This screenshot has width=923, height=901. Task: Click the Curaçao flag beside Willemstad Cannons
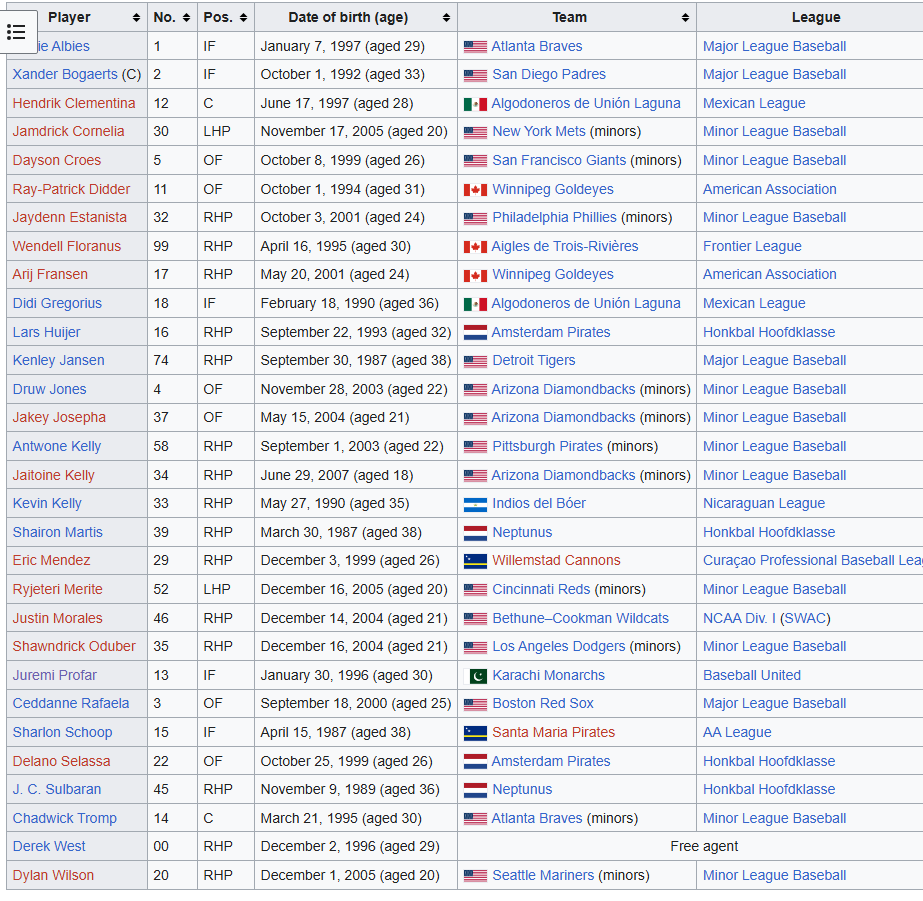[475, 561]
